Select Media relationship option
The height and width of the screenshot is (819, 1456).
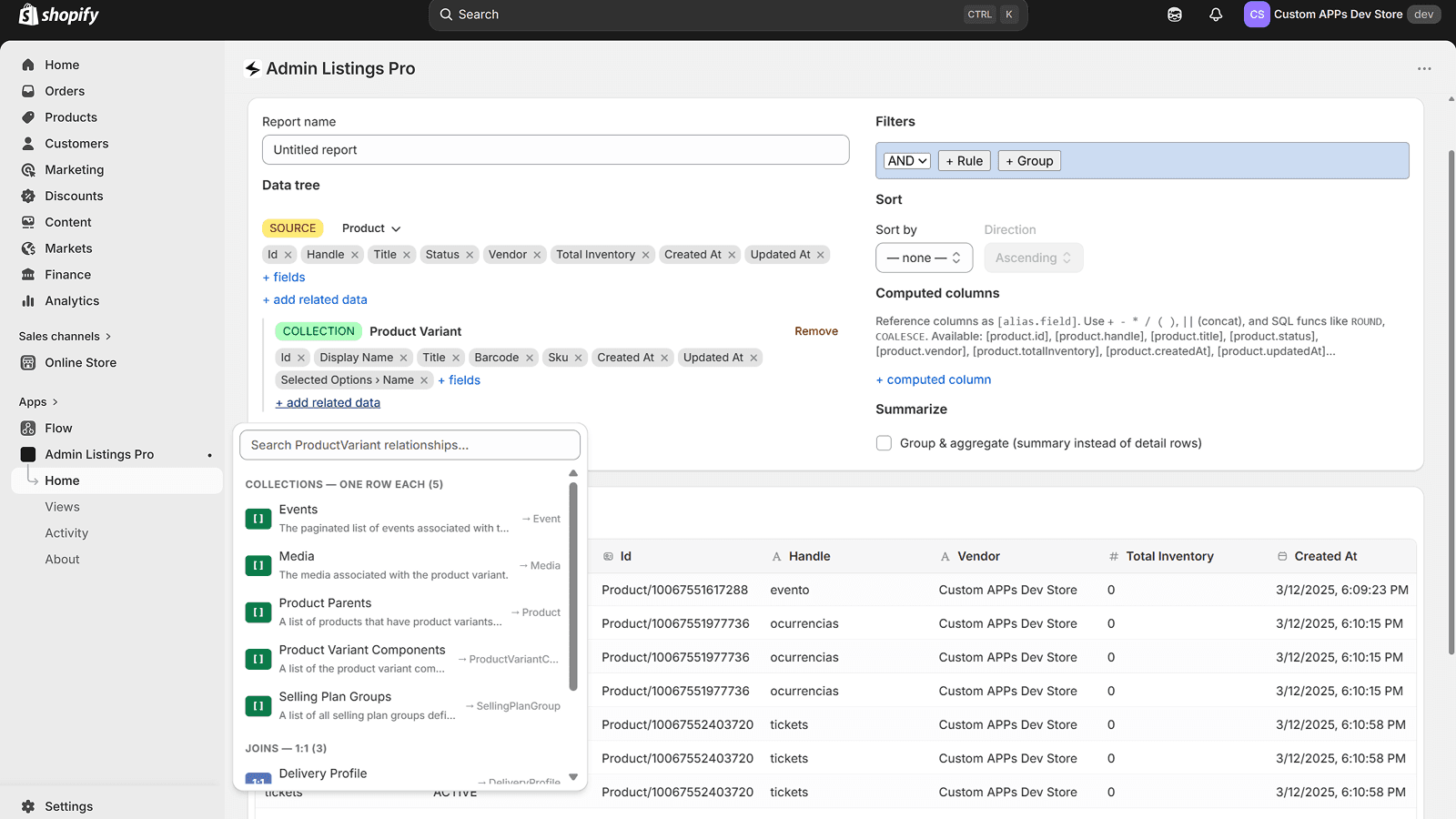(403, 565)
